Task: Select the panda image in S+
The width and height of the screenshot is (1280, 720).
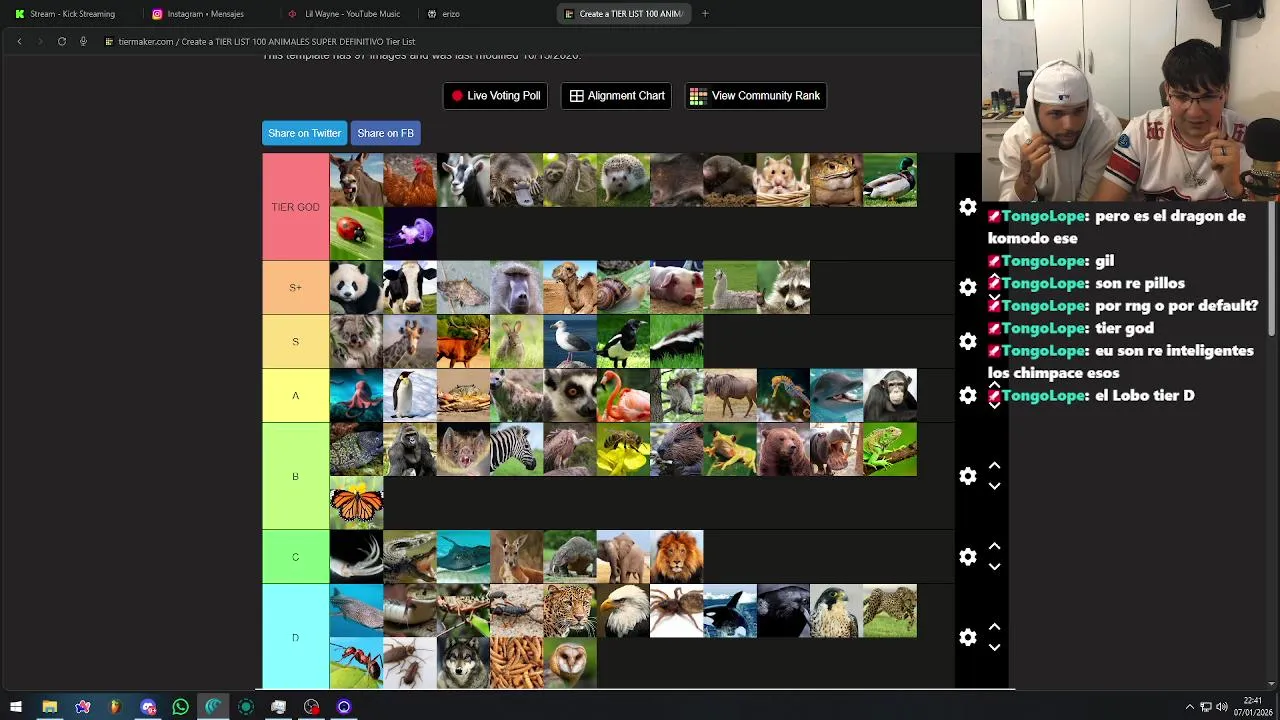Action: pyautogui.click(x=356, y=288)
